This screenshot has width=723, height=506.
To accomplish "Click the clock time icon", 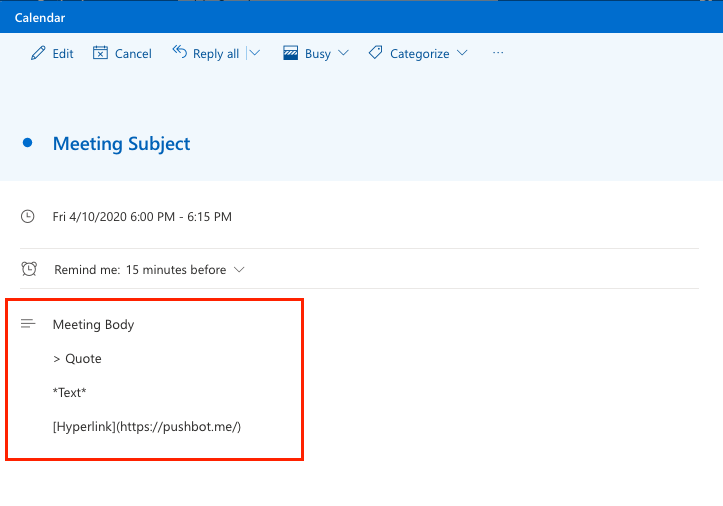I will [28, 216].
